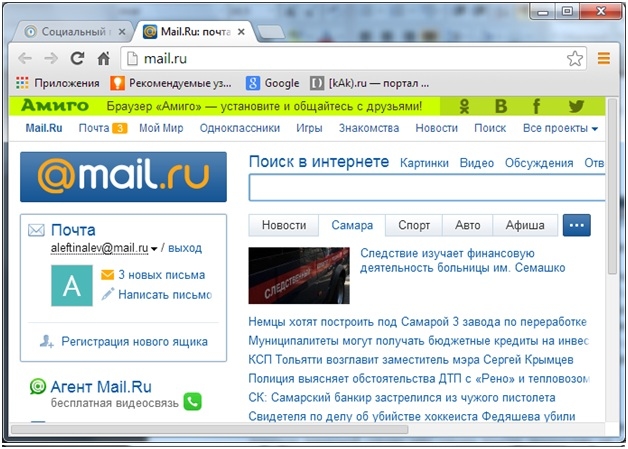Close the Mail.Ru: почта tab
Image resolution: width=628 pixels, height=449 pixels.
pos(241,32)
